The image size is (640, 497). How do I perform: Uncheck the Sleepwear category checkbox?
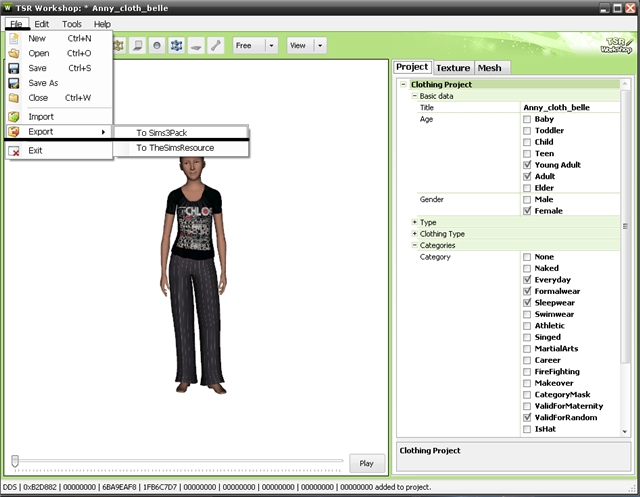click(x=527, y=303)
